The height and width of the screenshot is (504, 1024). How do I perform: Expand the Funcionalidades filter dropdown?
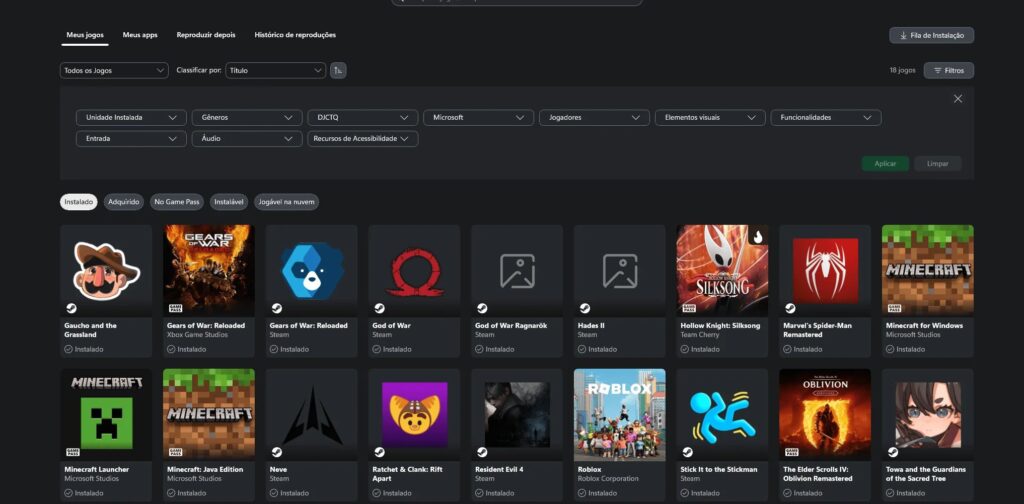[x=826, y=118]
